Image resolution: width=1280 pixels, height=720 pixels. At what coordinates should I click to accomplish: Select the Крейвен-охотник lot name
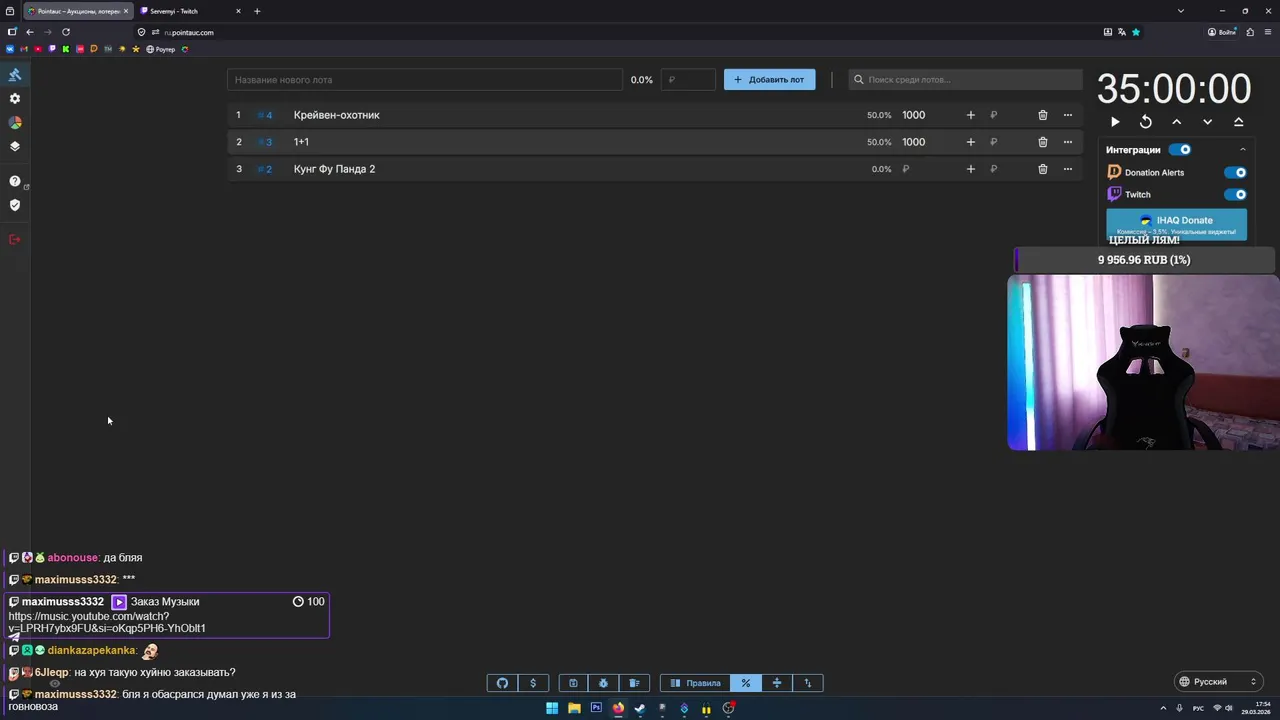337,115
